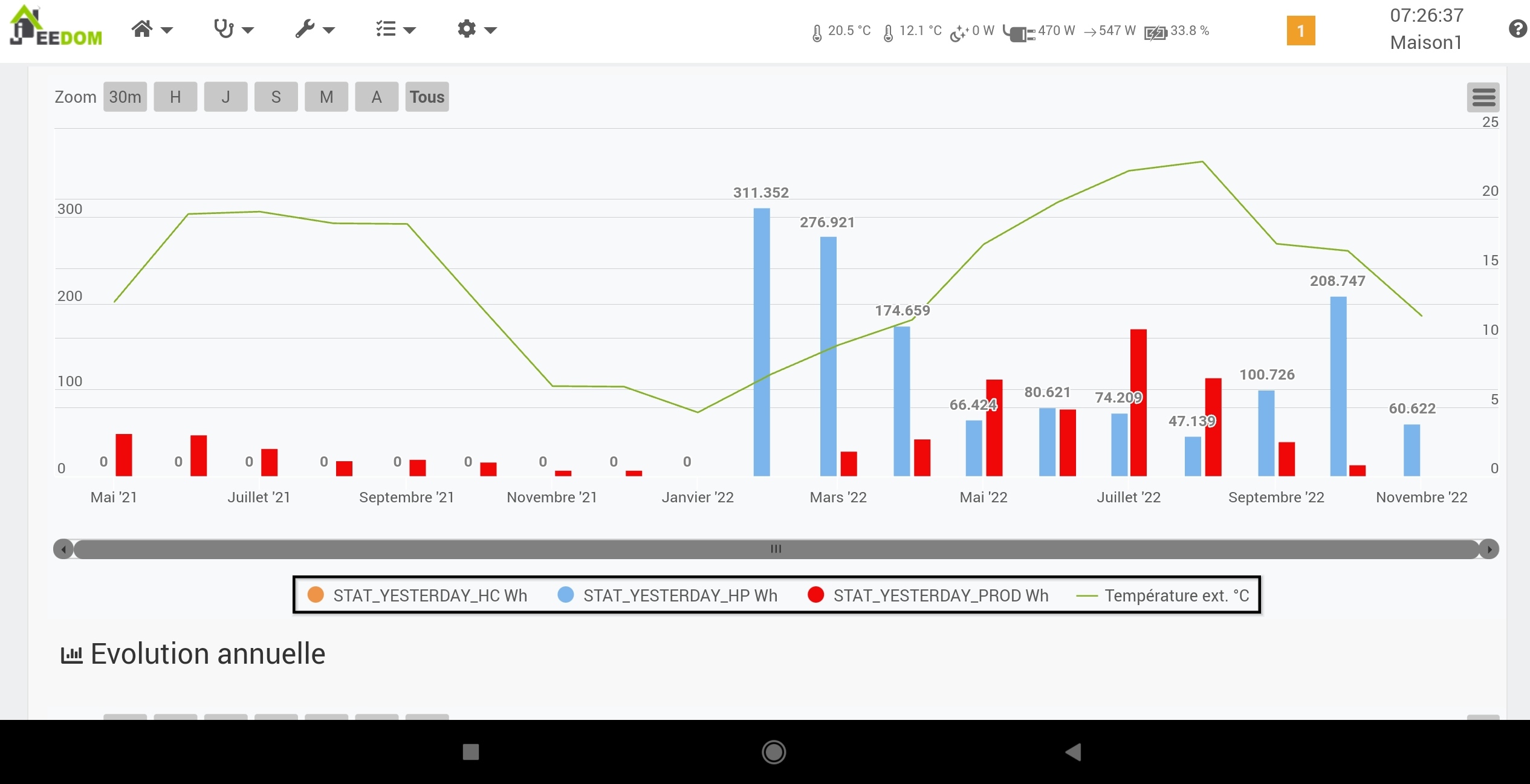Click the help question mark icon
This screenshot has width=1530, height=784.
coord(1517,29)
